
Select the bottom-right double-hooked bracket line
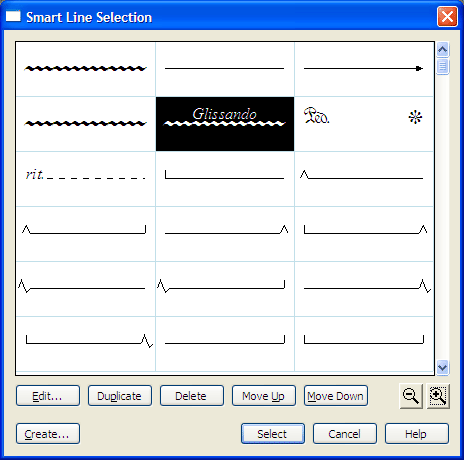(x=364, y=344)
